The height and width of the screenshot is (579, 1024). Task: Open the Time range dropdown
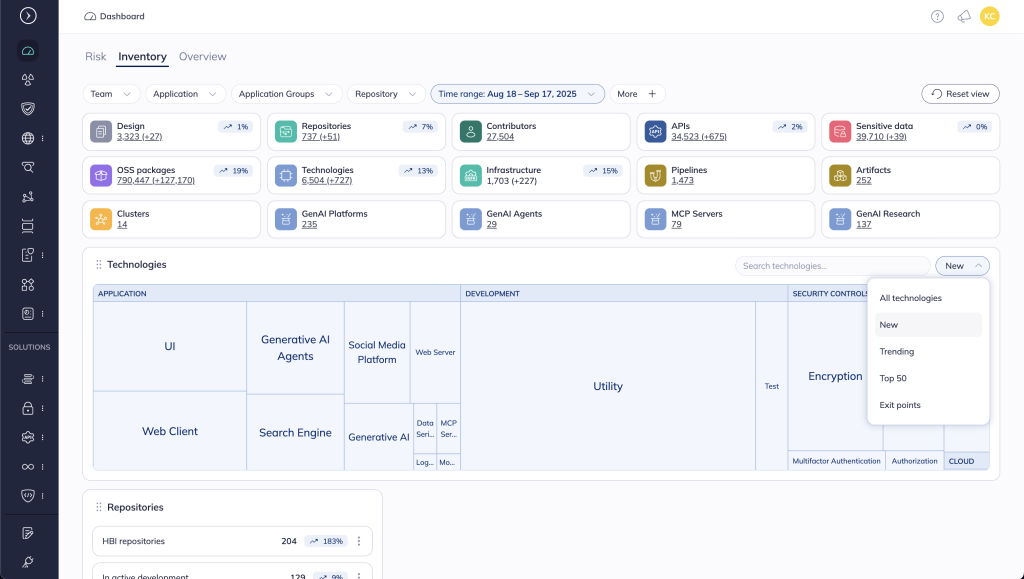tap(517, 94)
